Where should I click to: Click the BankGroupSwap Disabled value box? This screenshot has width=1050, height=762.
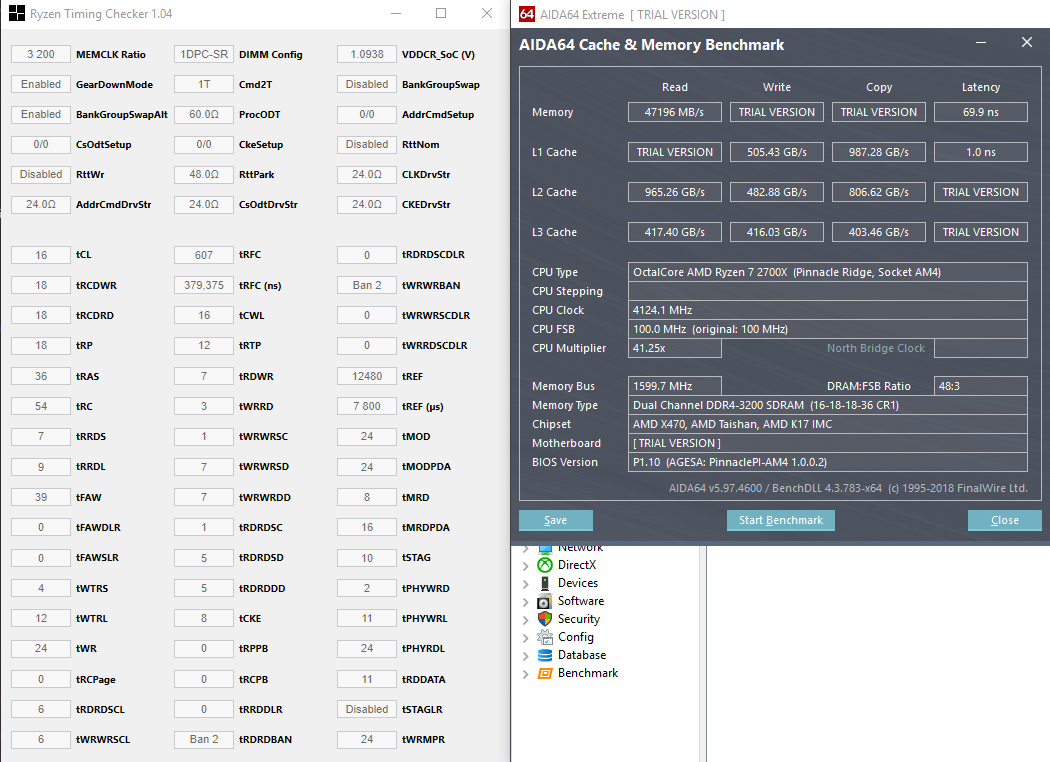(367, 84)
